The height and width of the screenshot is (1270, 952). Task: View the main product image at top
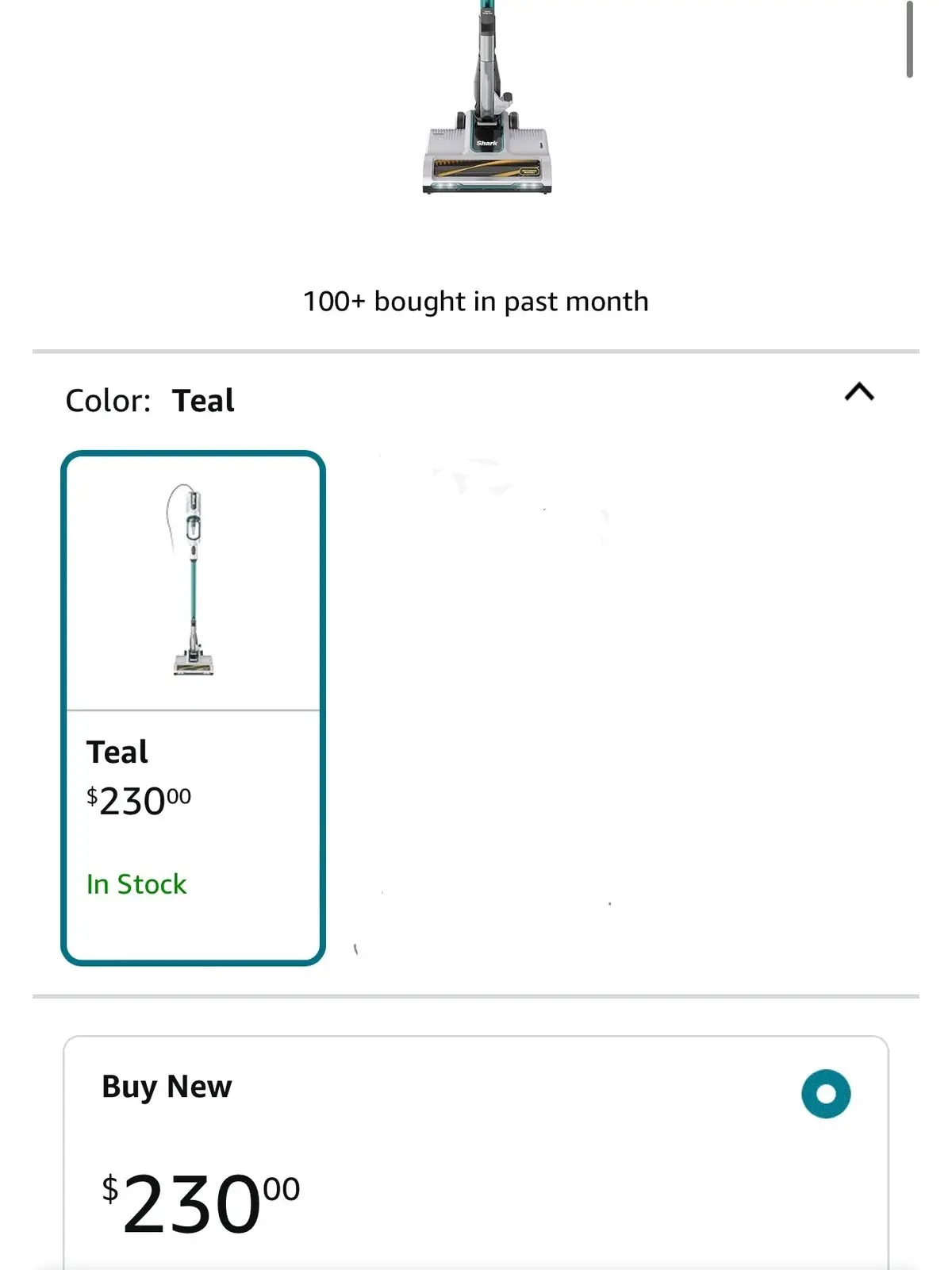tap(487, 103)
